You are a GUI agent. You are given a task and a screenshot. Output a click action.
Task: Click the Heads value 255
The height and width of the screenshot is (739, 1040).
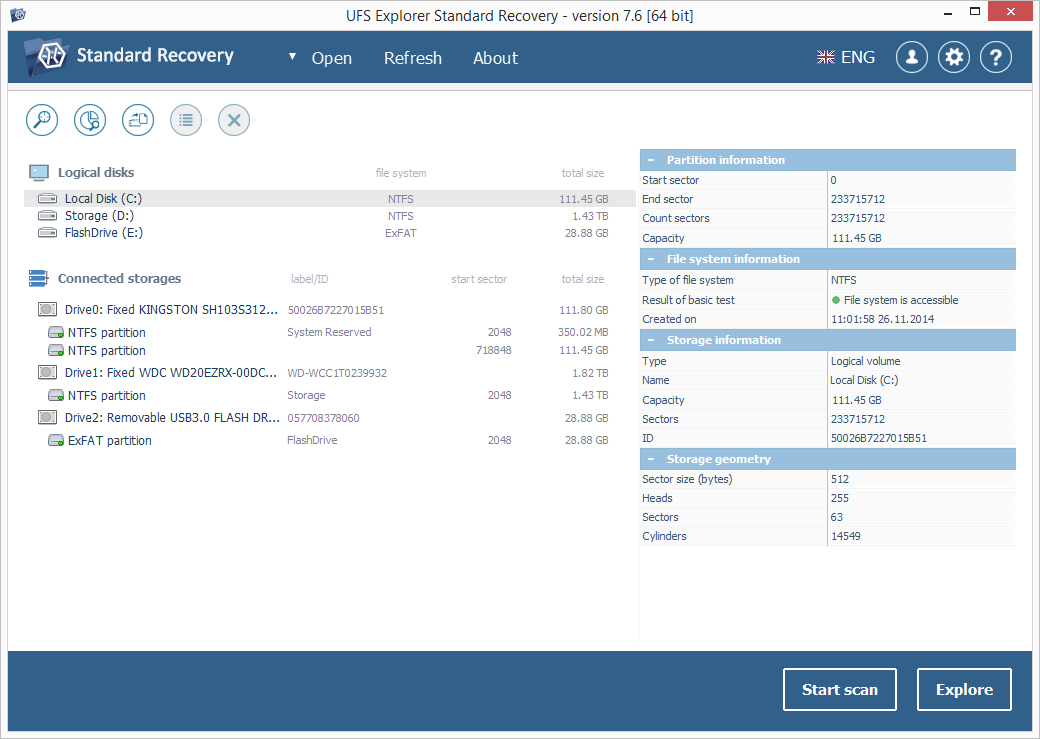pyautogui.click(x=840, y=498)
